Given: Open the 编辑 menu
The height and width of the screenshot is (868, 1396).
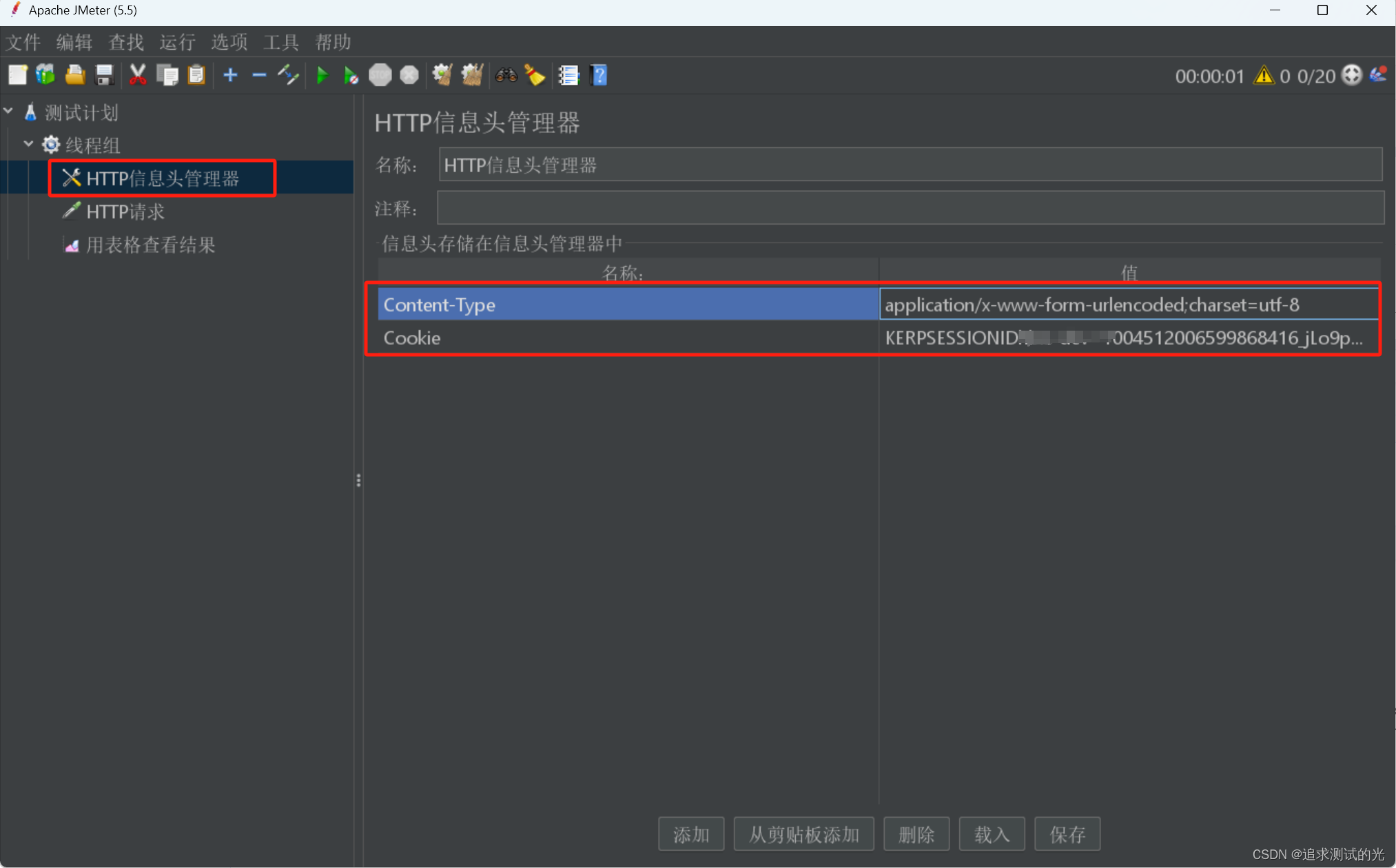Looking at the screenshot, I should (74, 42).
